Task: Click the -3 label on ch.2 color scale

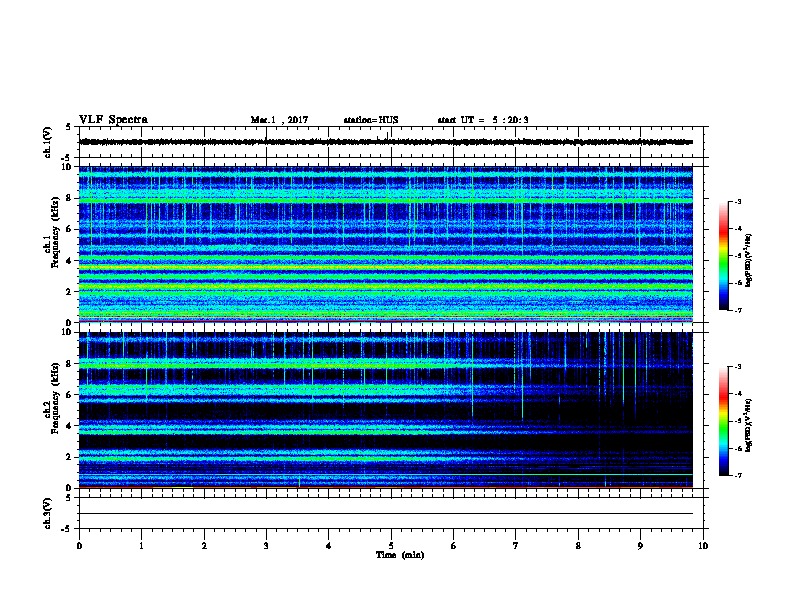Action: [738, 367]
